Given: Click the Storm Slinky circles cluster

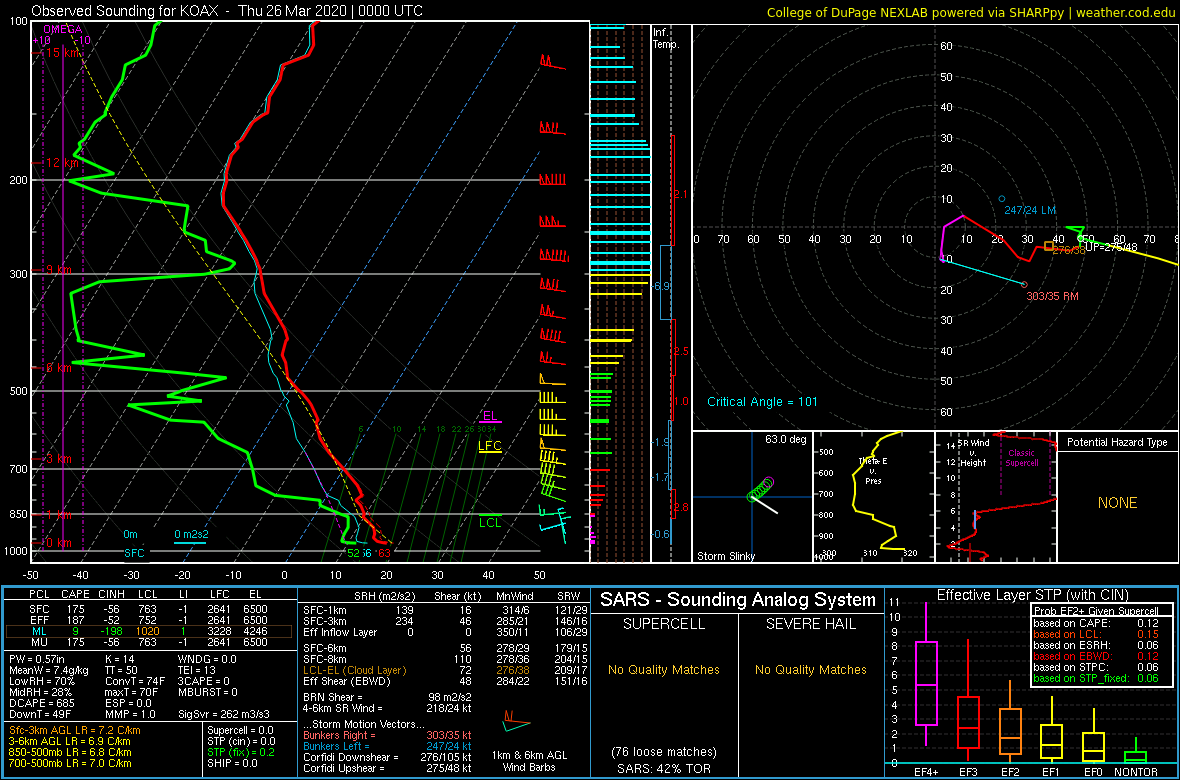Looking at the screenshot, I should (760, 489).
